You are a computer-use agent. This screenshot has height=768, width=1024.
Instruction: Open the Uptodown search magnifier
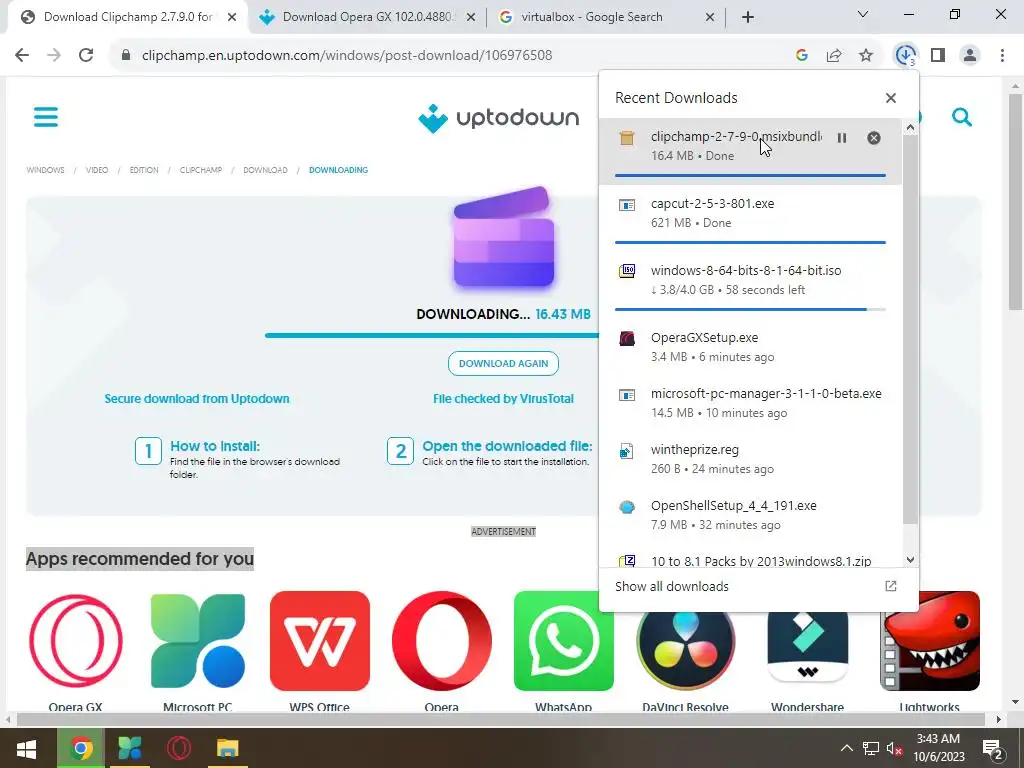[961, 117]
